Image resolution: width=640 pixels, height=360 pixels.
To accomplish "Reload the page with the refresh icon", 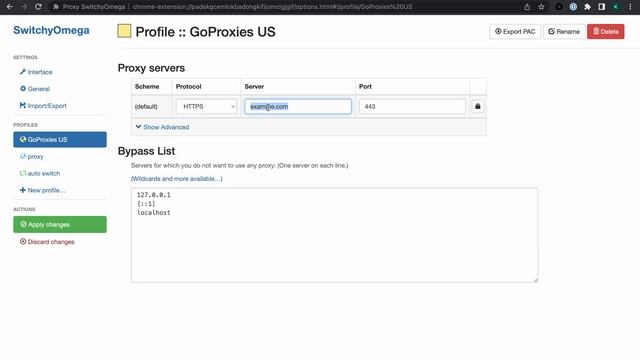I will point(38,7).
